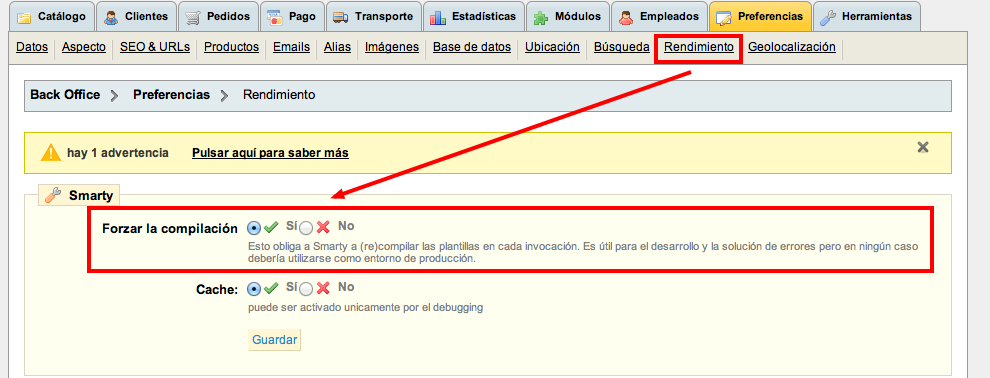Viewport: 990px width, 378px height.
Task: Open Alias preferences submenu
Action: [x=337, y=47]
